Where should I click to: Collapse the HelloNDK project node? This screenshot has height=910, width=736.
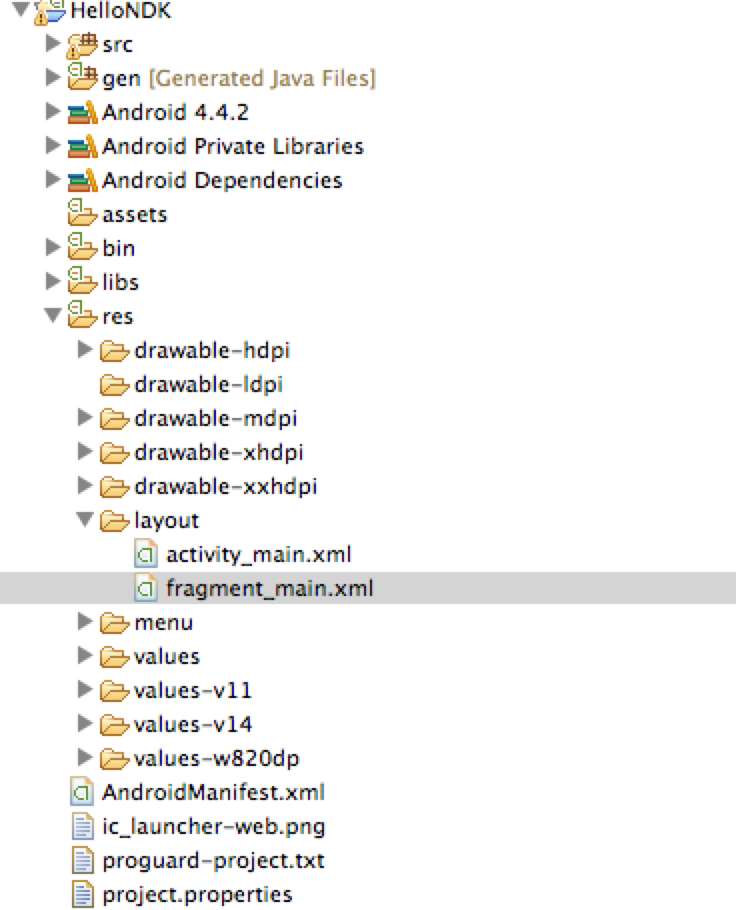click(x=21, y=9)
